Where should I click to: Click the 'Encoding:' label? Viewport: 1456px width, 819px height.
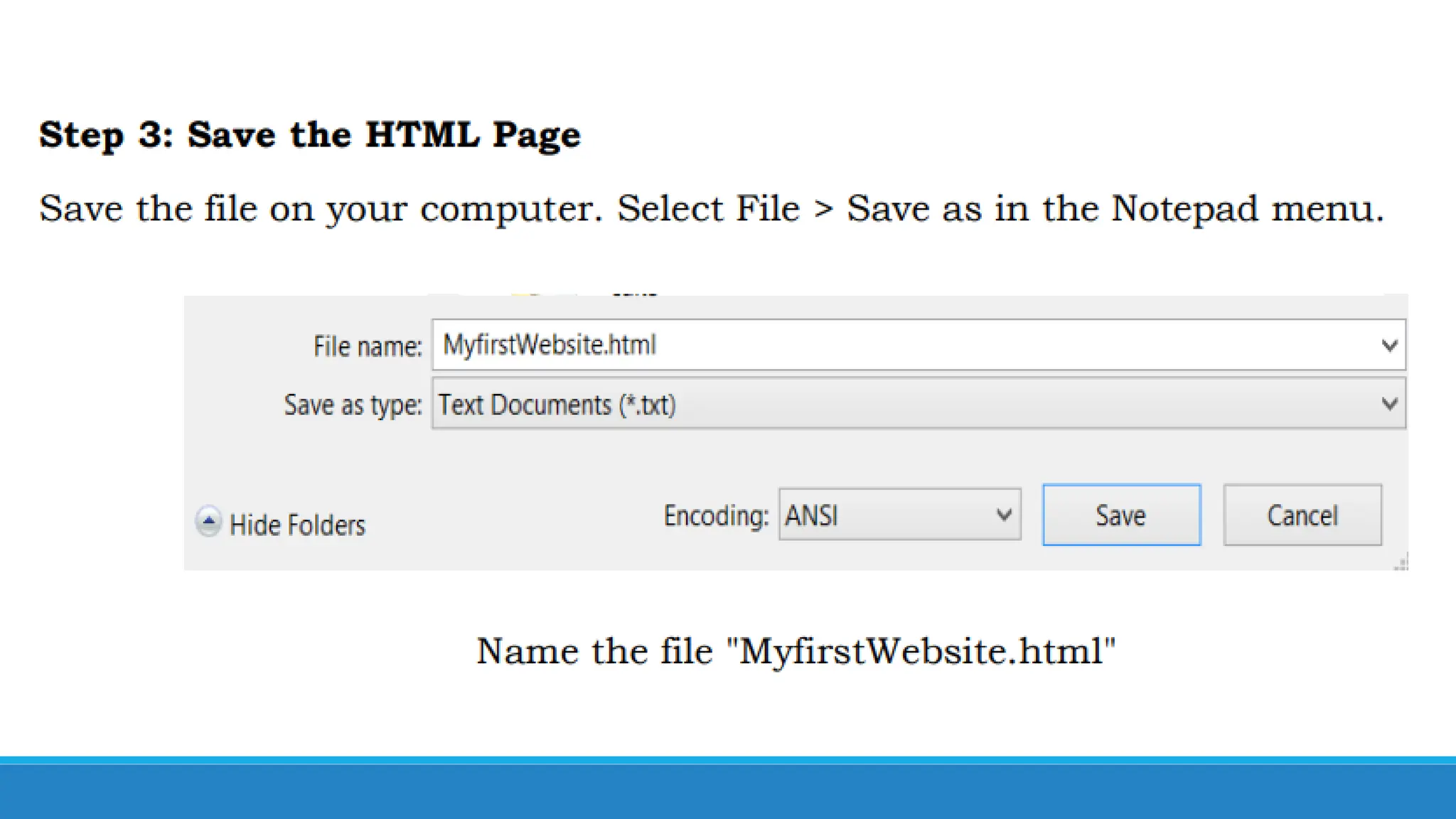716,515
